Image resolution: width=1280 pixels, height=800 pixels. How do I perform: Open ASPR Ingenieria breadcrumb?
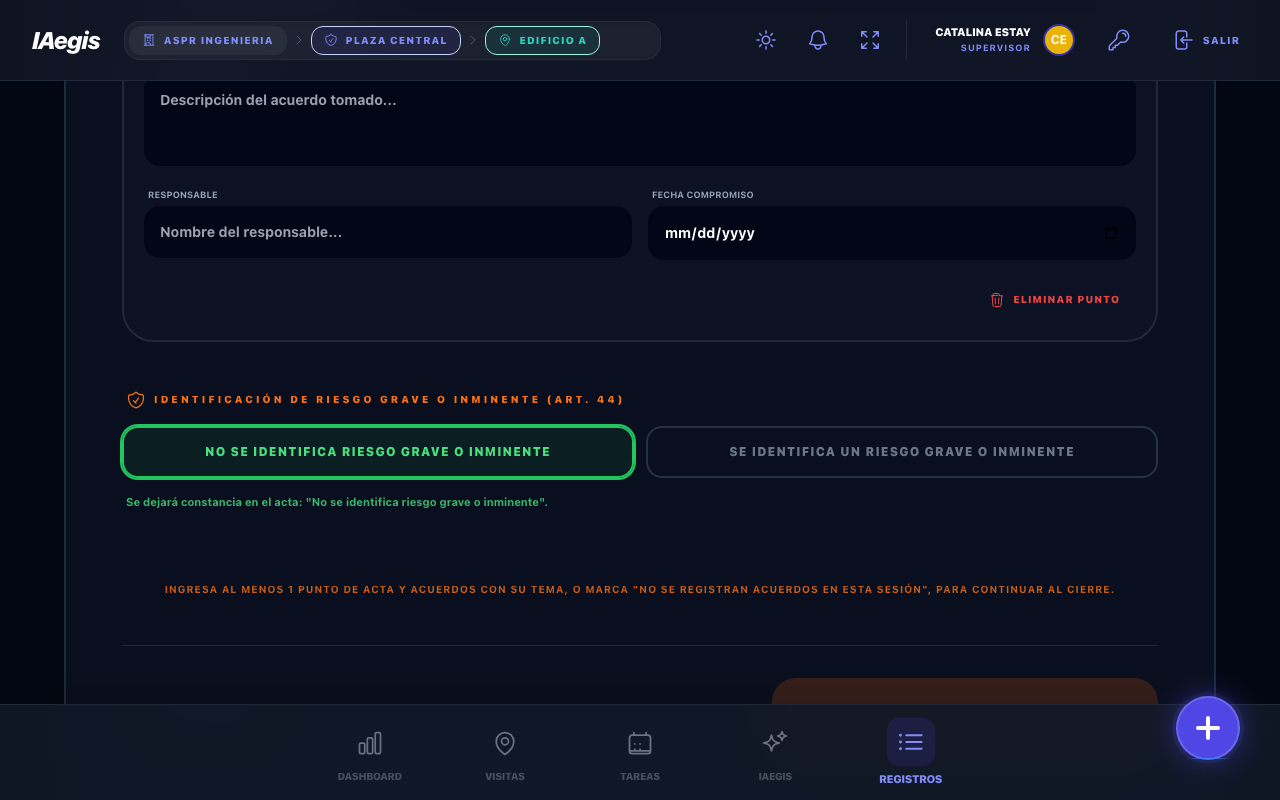[x=208, y=40]
